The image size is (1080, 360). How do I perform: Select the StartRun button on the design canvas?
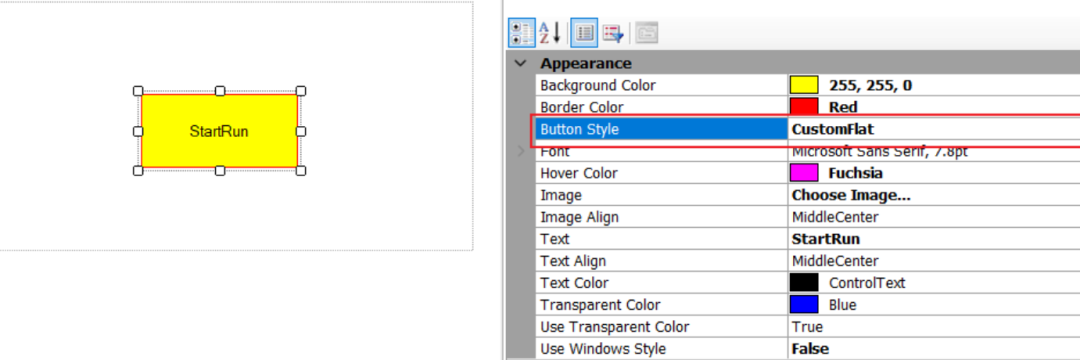[x=219, y=131]
